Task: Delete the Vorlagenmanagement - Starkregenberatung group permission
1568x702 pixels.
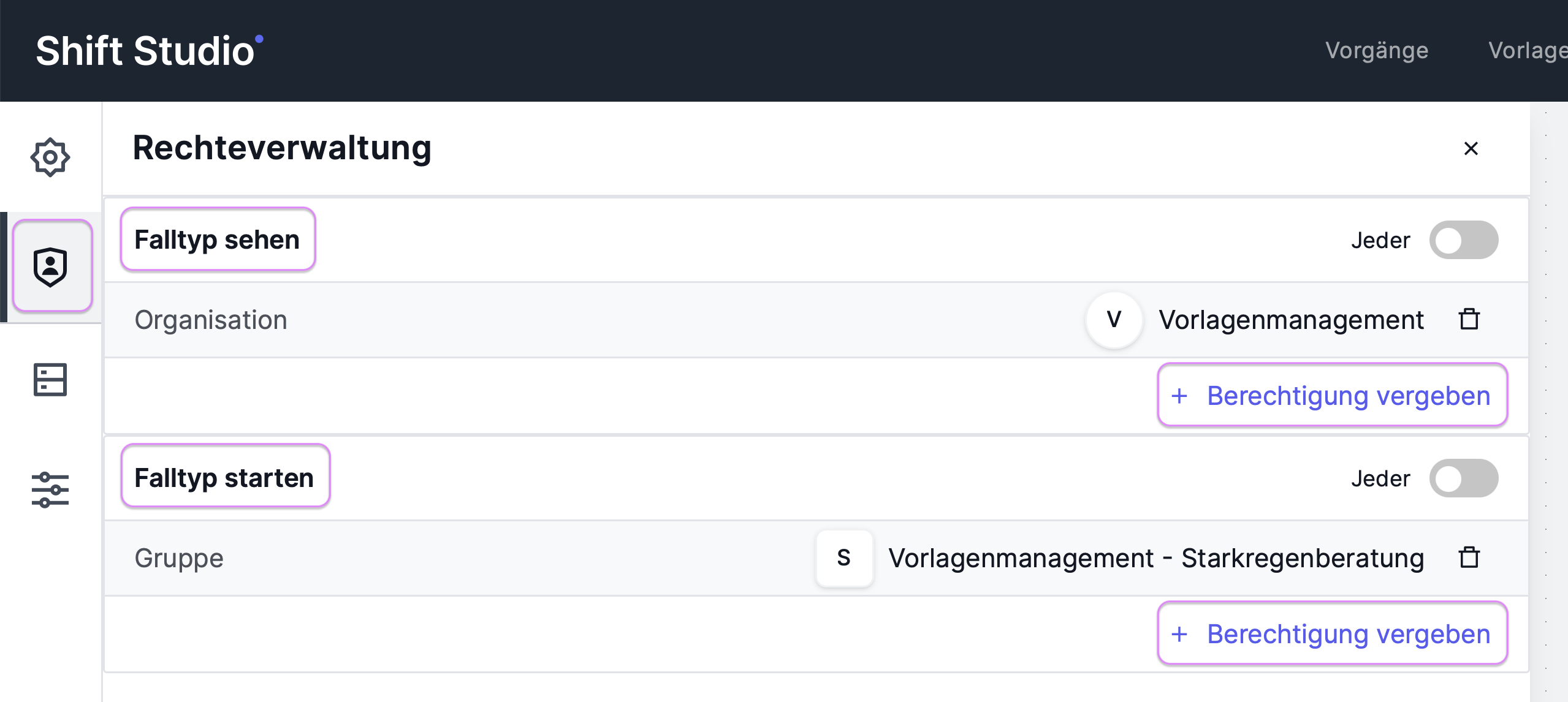Action: pyautogui.click(x=1469, y=557)
